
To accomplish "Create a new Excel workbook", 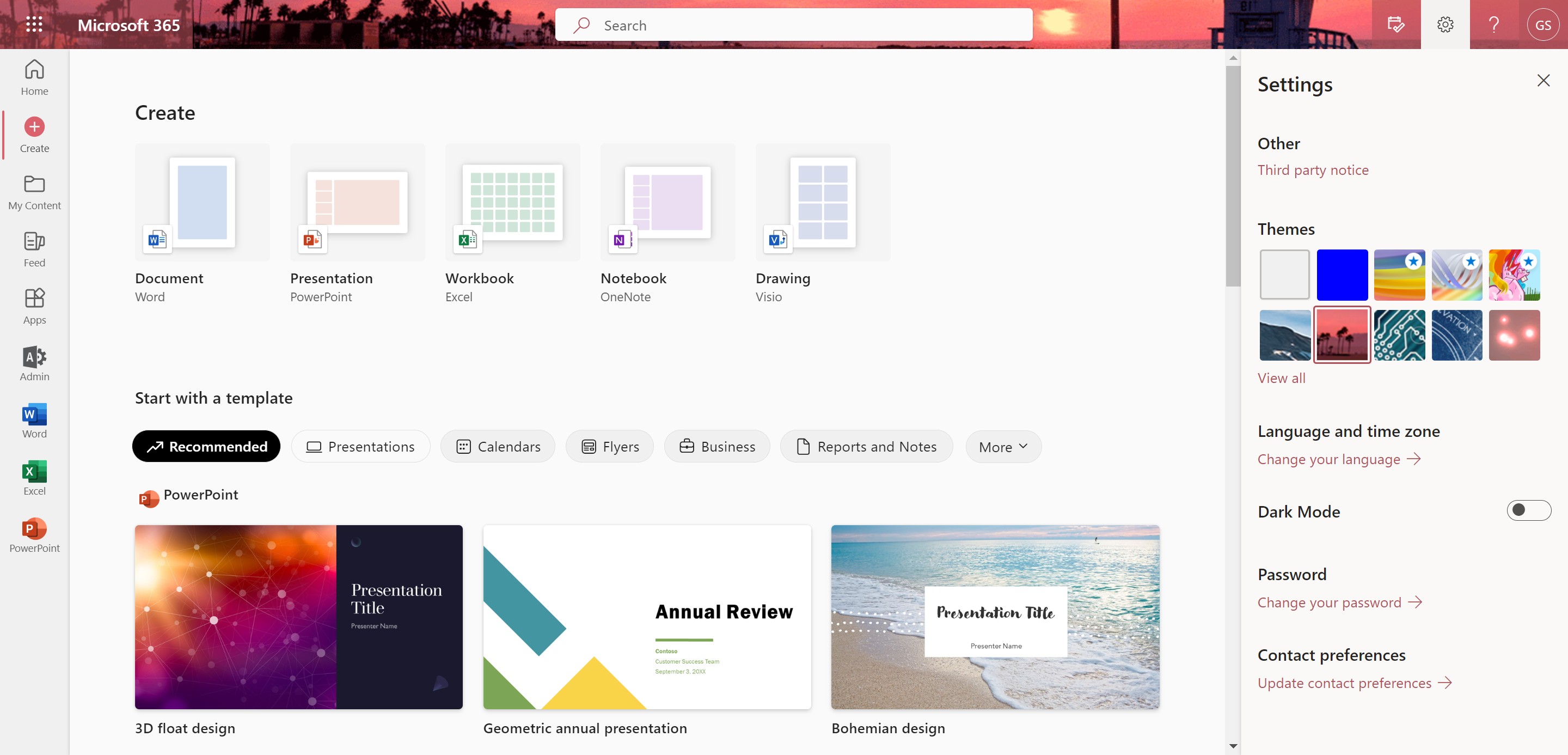I will point(512,223).
